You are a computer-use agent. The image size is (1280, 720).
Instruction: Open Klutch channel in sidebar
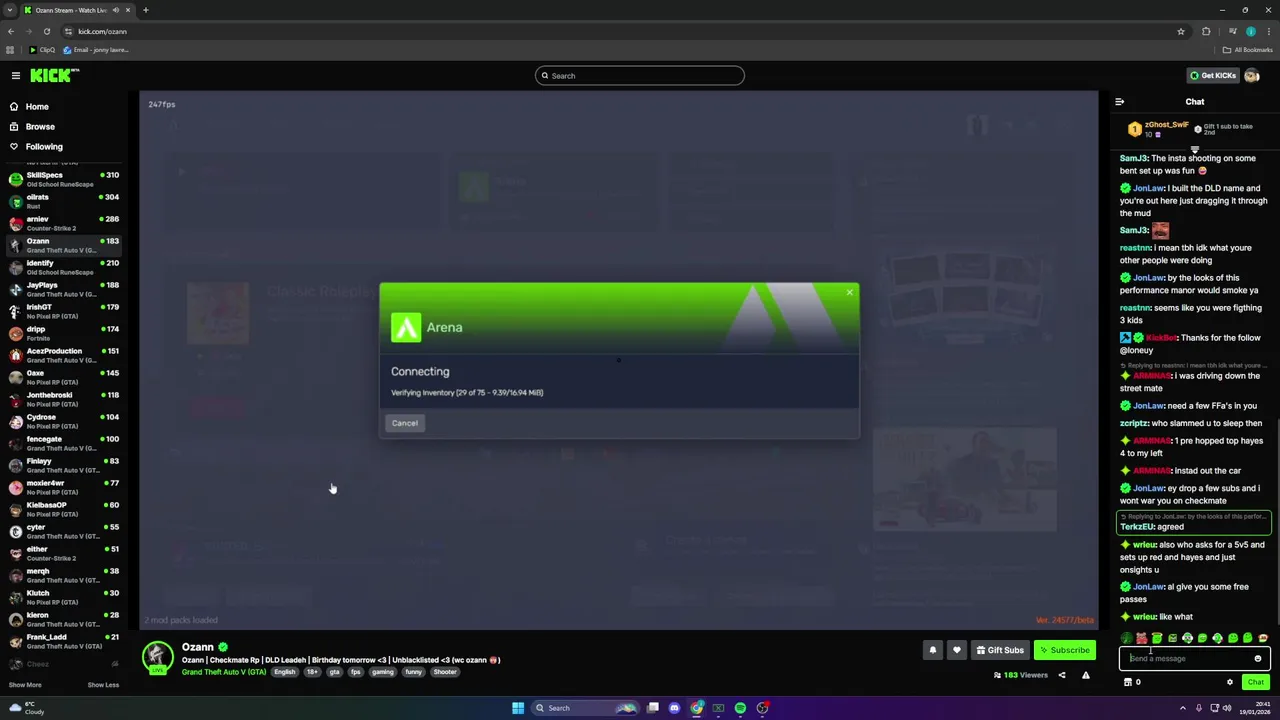pos(62,597)
